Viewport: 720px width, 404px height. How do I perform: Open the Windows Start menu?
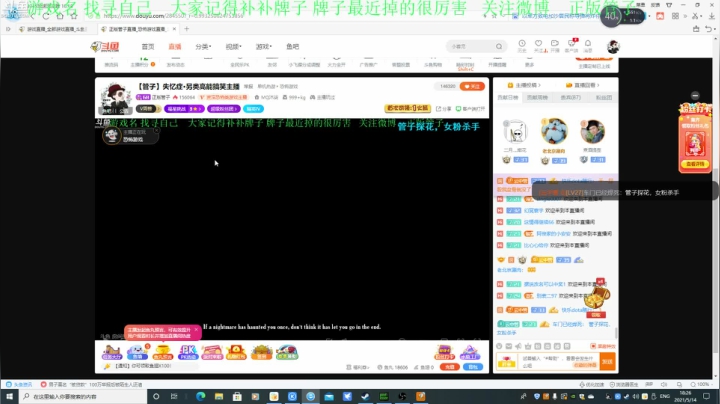9,396
